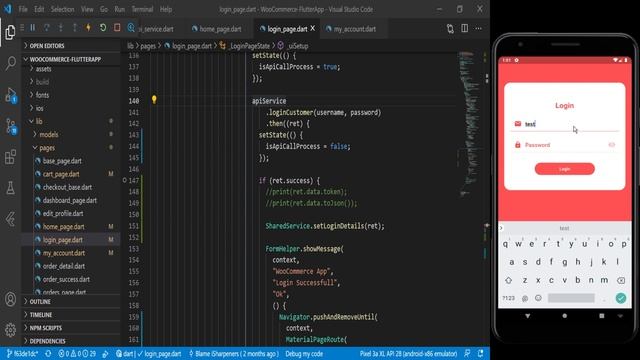Click Debug my code in status bar

(x=304, y=353)
